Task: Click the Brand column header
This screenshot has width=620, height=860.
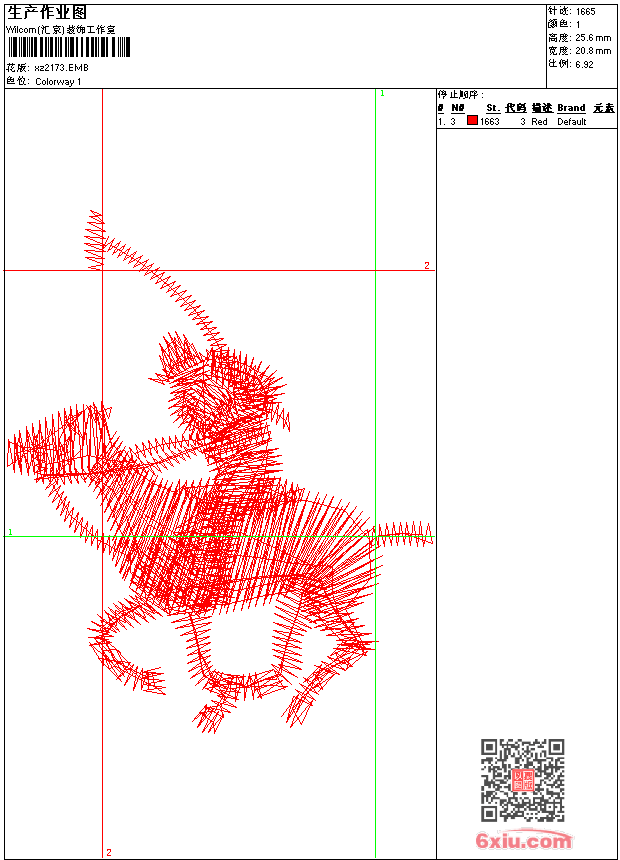Action: tap(571, 108)
